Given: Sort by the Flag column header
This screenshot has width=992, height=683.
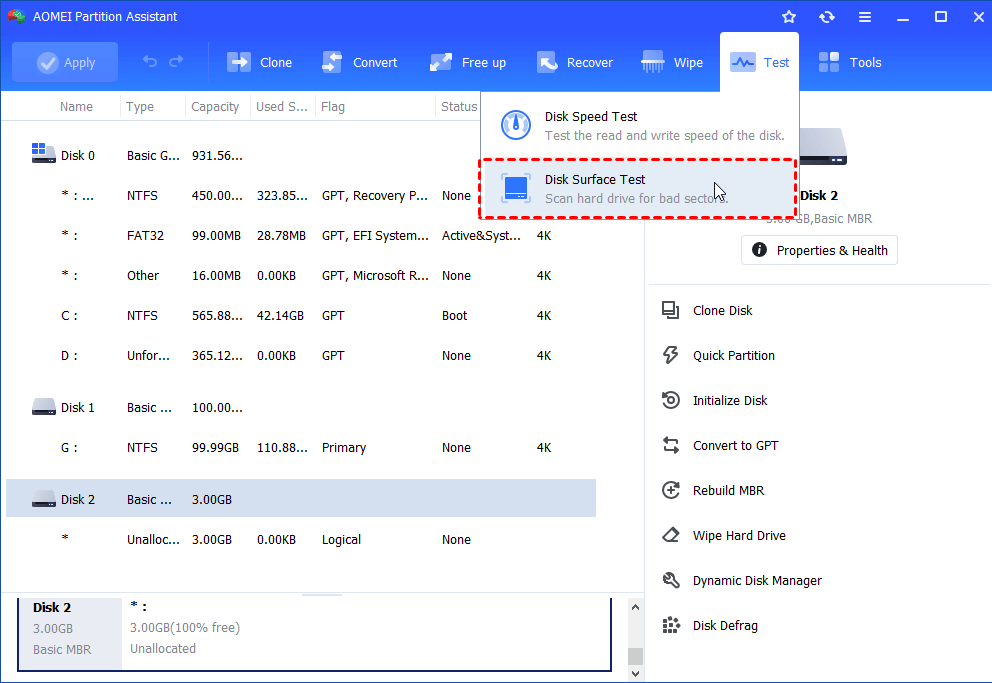Looking at the screenshot, I should pyautogui.click(x=333, y=106).
